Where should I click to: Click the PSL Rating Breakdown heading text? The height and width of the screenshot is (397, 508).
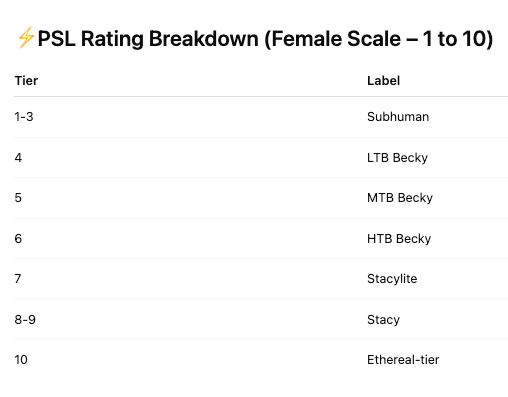pyautogui.click(x=265, y=39)
